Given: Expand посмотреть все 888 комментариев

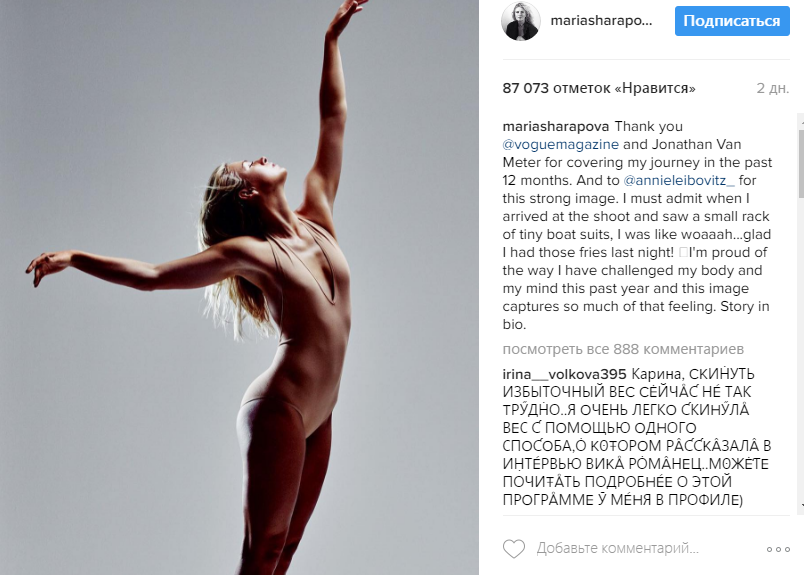Looking at the screenshot, I should point(623,349).
